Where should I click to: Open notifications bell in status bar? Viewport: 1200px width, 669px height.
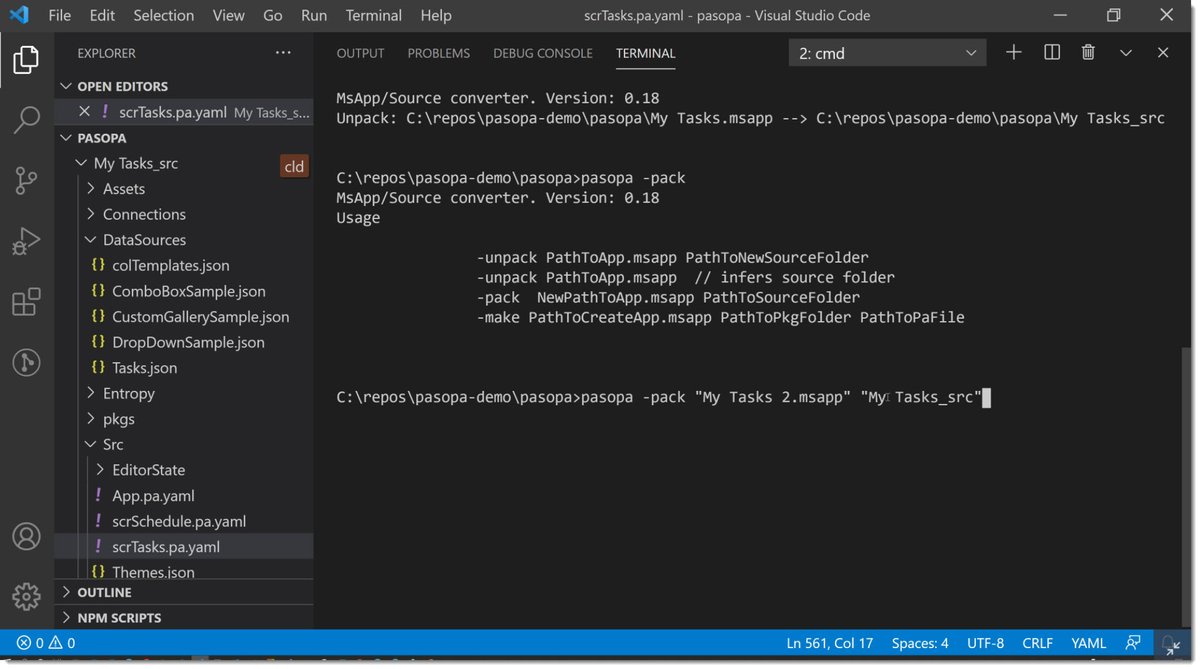coord(1170,643)
